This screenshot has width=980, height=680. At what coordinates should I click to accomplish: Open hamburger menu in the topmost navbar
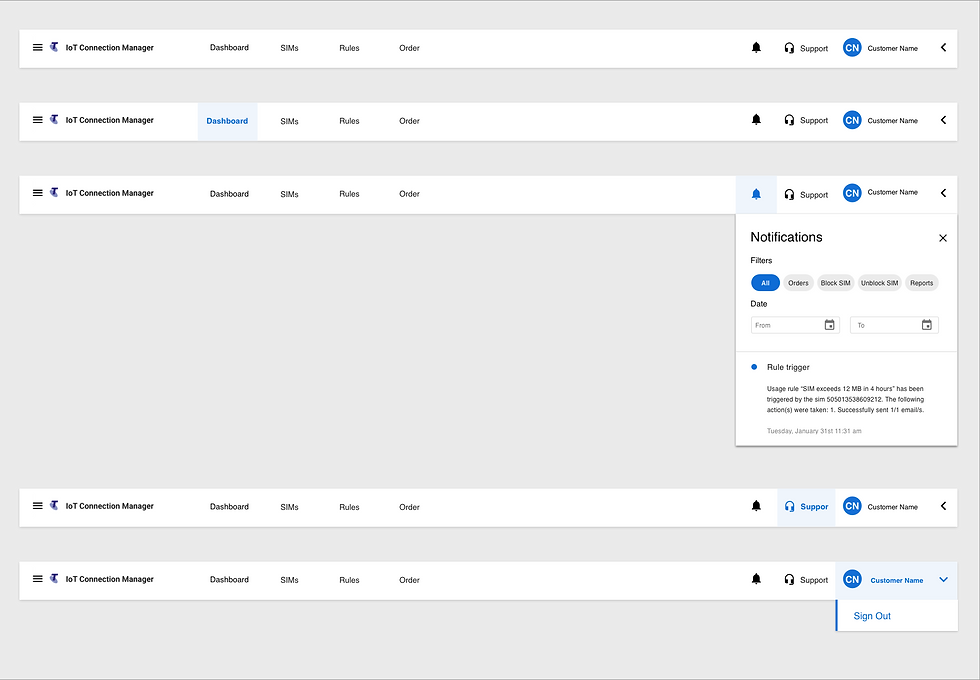pos(38,48)
